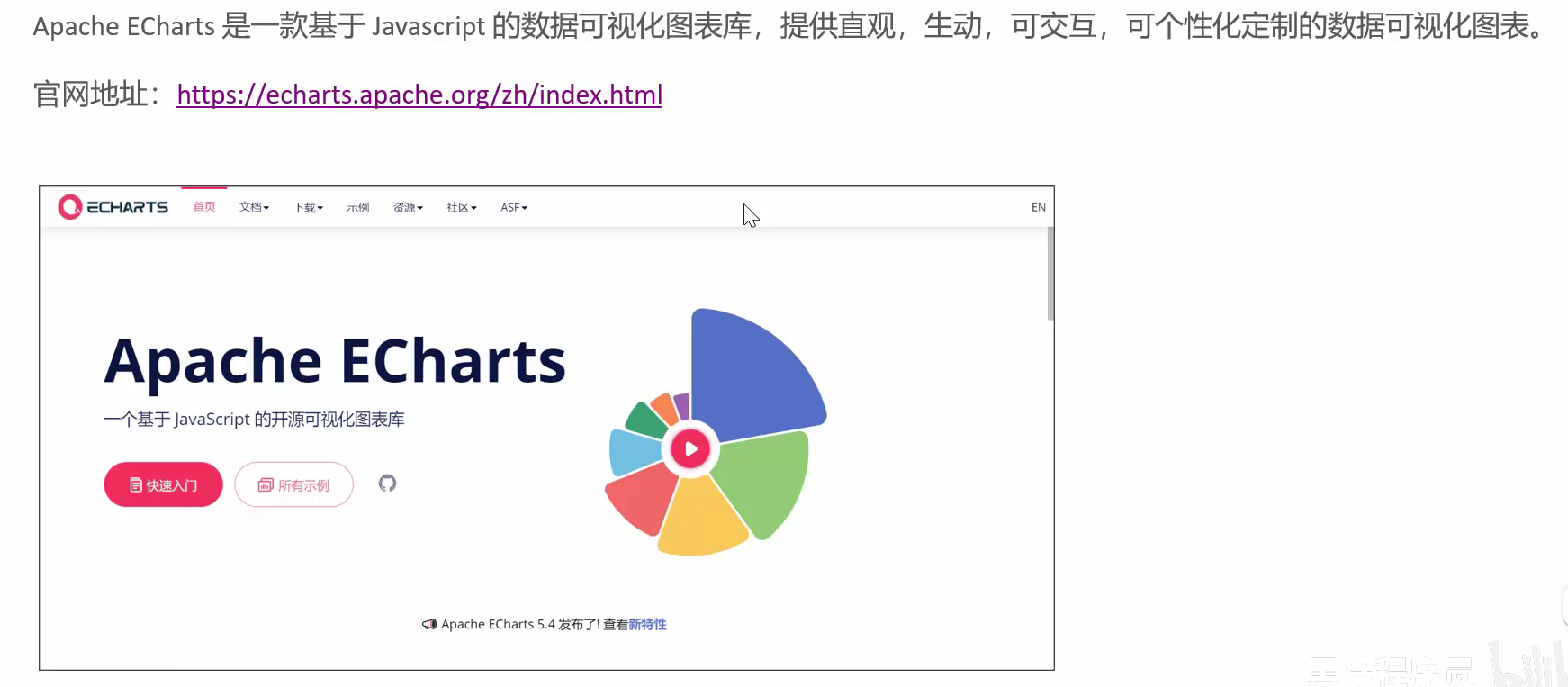Open the echarts.apache.org official site link
The height and width of the screenshot is (687, 1568).
pos(419,95)
